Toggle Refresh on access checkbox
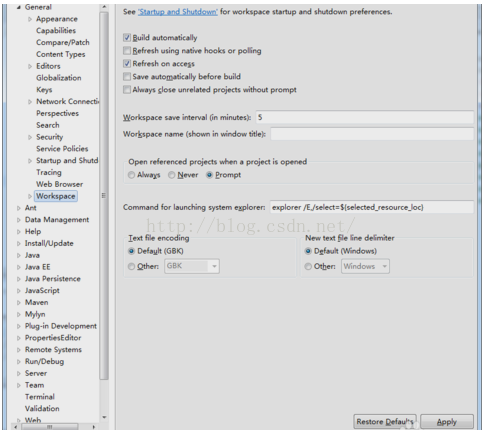The height and width of the screenshot is (430, 482). click(127, 63)
